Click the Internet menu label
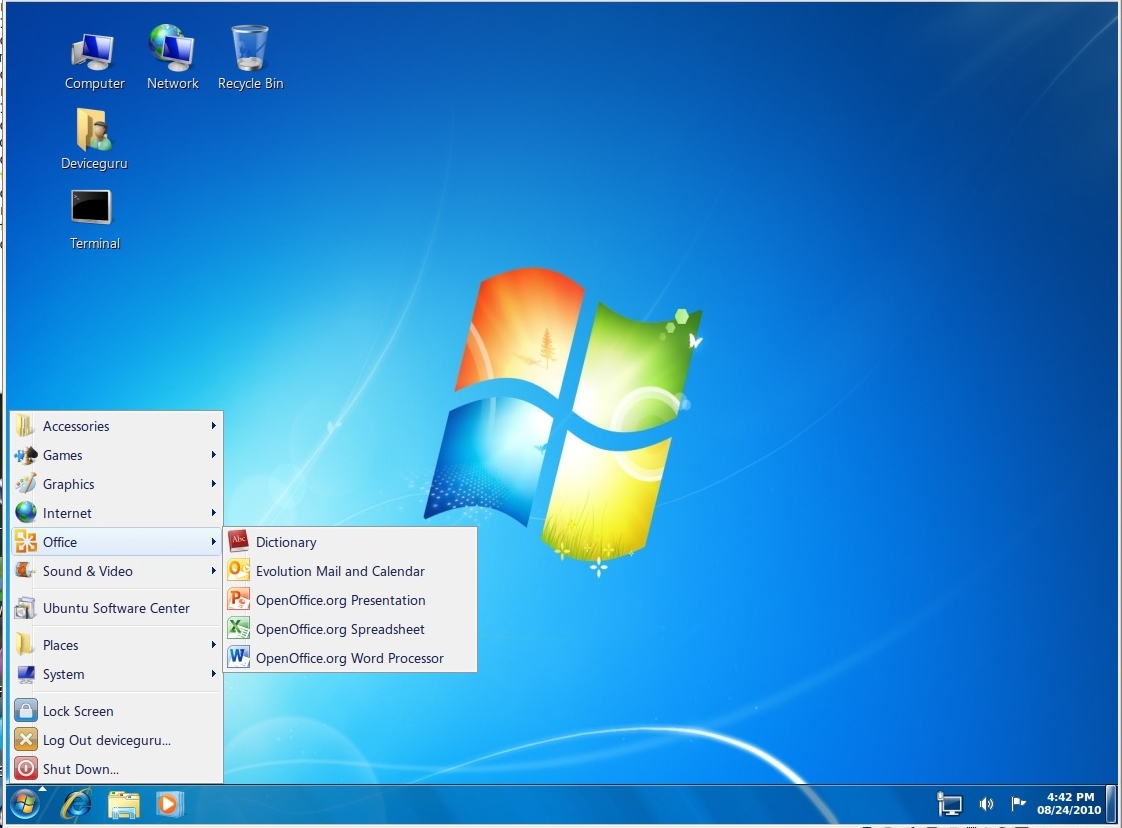Screen dimensions: 1122x828 [x=67, y=513]
